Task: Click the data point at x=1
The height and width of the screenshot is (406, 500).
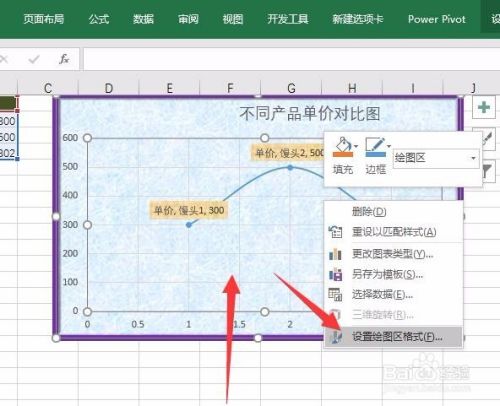Action: point(189,225)
